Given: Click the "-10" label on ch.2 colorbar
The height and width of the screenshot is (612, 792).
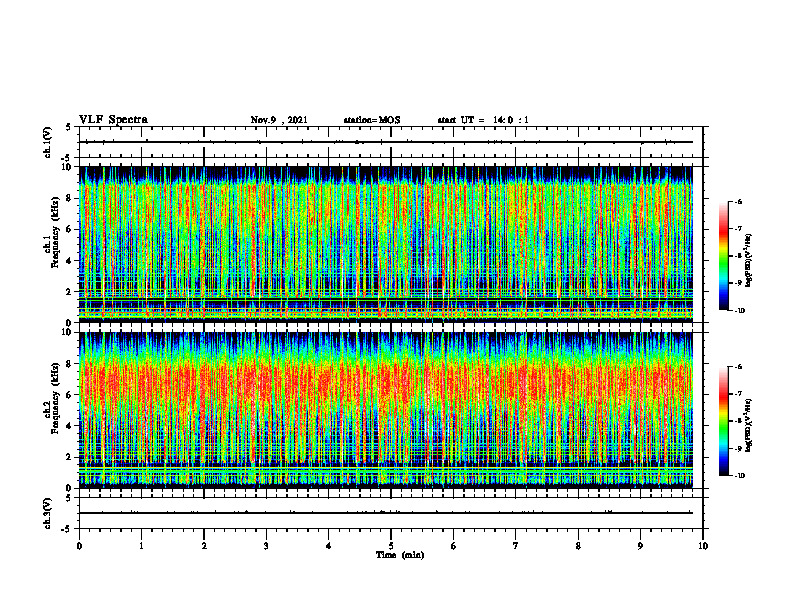Looking at the screenshot, I should point(739,476).
